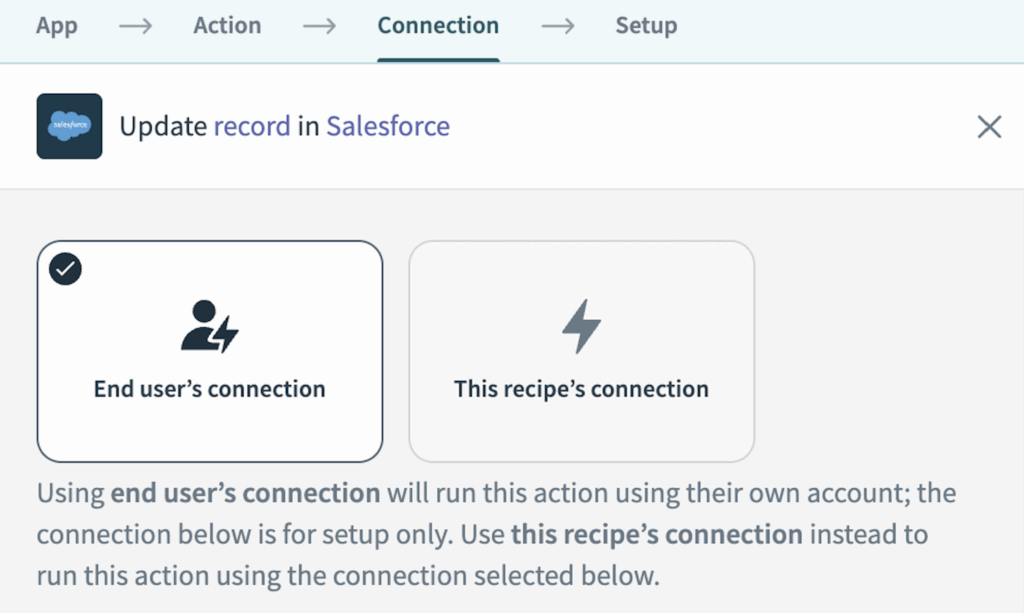
Task: Go to the App step
Action: click(x=57, y=26)
